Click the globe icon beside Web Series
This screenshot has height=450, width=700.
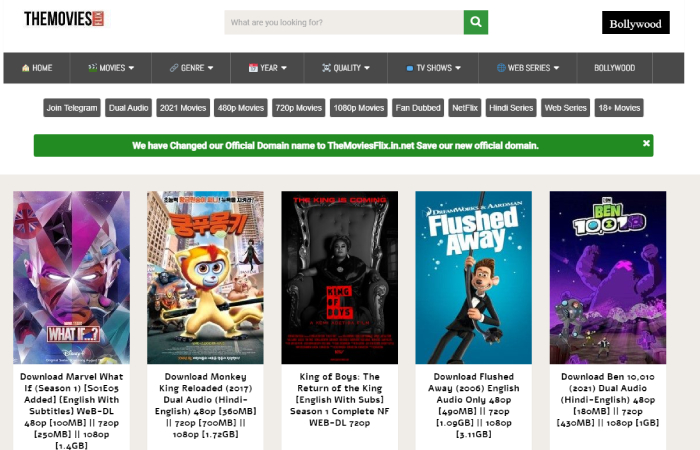pyautogui.click(x=501, y=68)
